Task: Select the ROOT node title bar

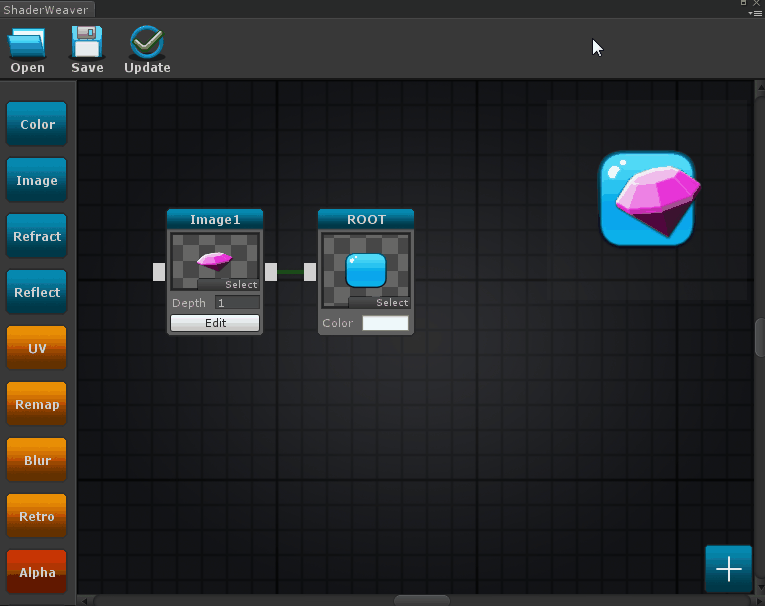Action: pyautogui.click(x=366, y=220)
